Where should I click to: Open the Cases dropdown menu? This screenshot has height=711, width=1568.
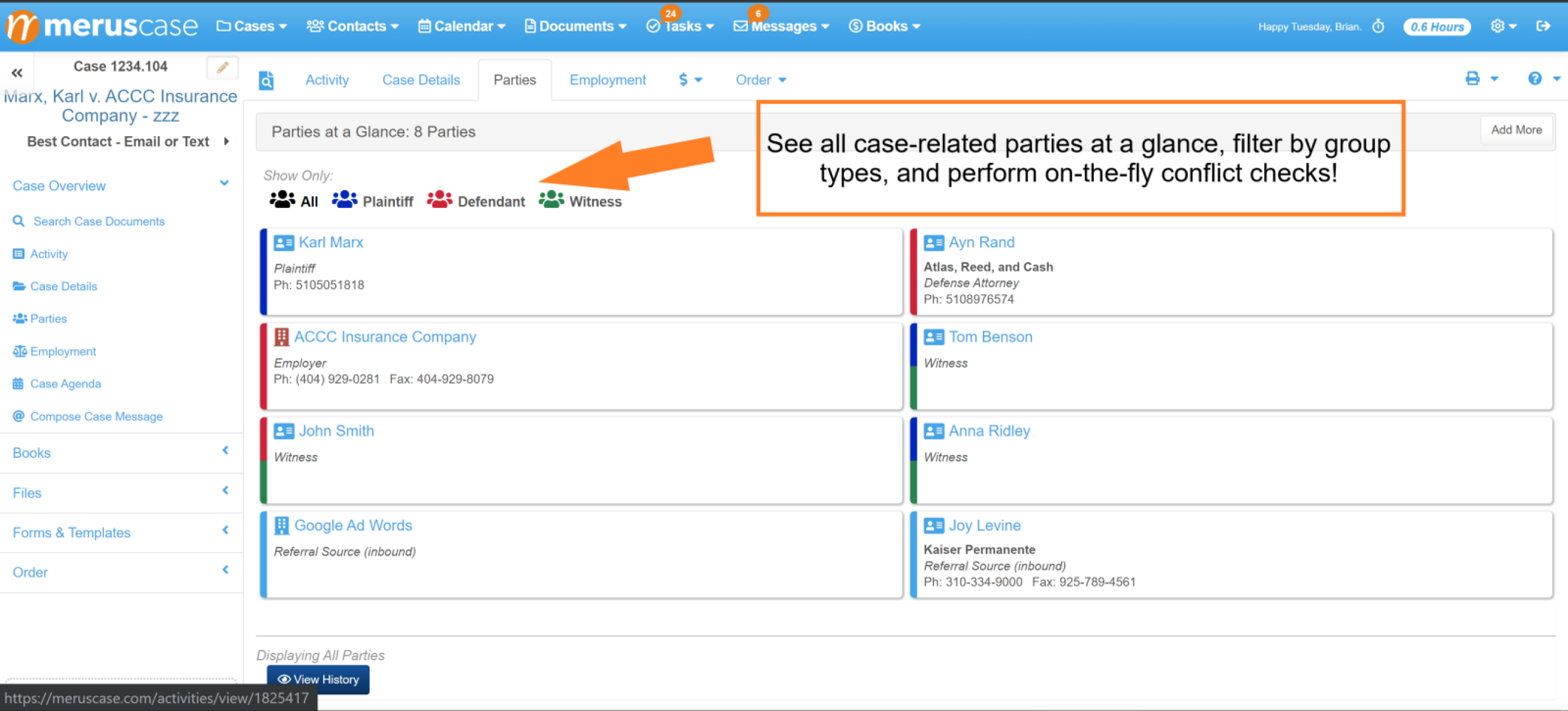(252, 26)
